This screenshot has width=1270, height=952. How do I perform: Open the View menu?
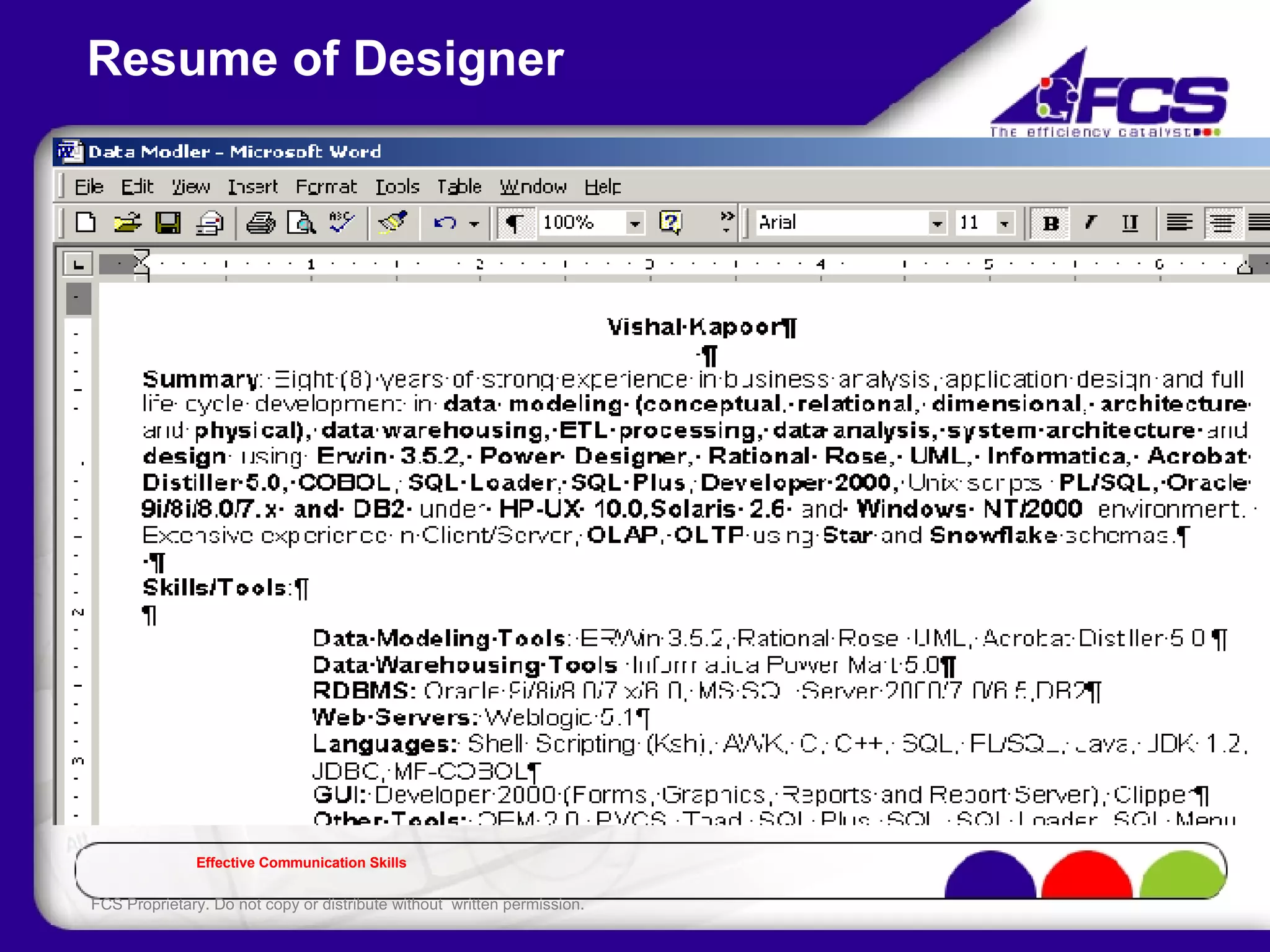tap(190, 187)
